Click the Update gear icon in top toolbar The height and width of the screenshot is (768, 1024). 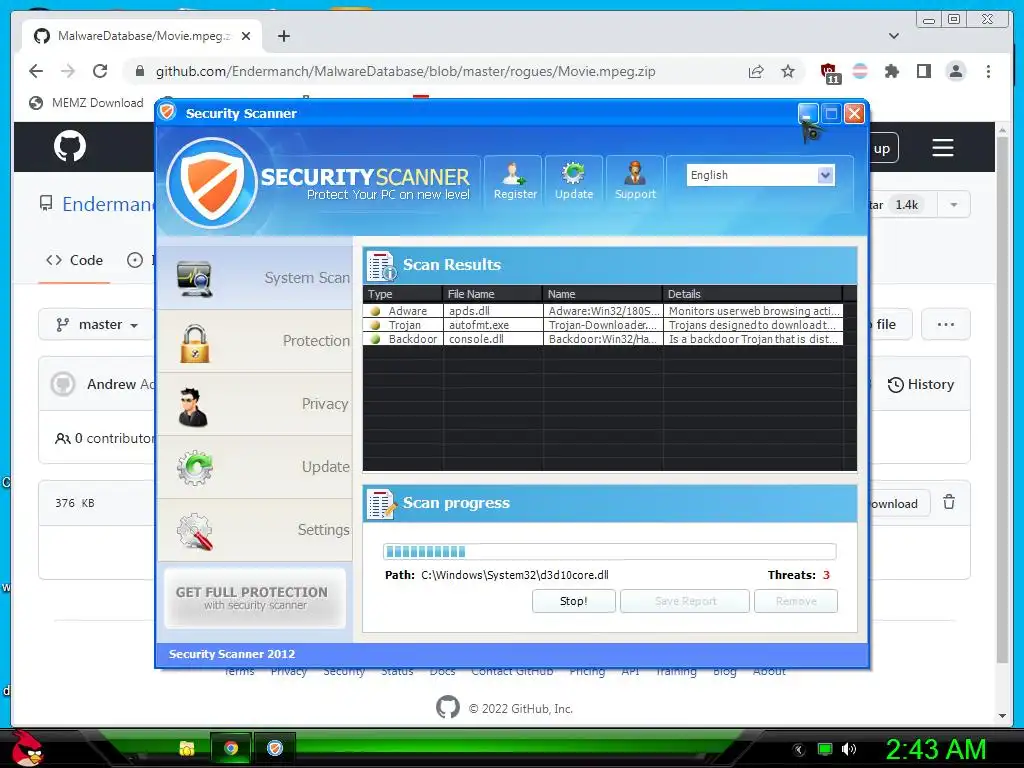[573, 173]
